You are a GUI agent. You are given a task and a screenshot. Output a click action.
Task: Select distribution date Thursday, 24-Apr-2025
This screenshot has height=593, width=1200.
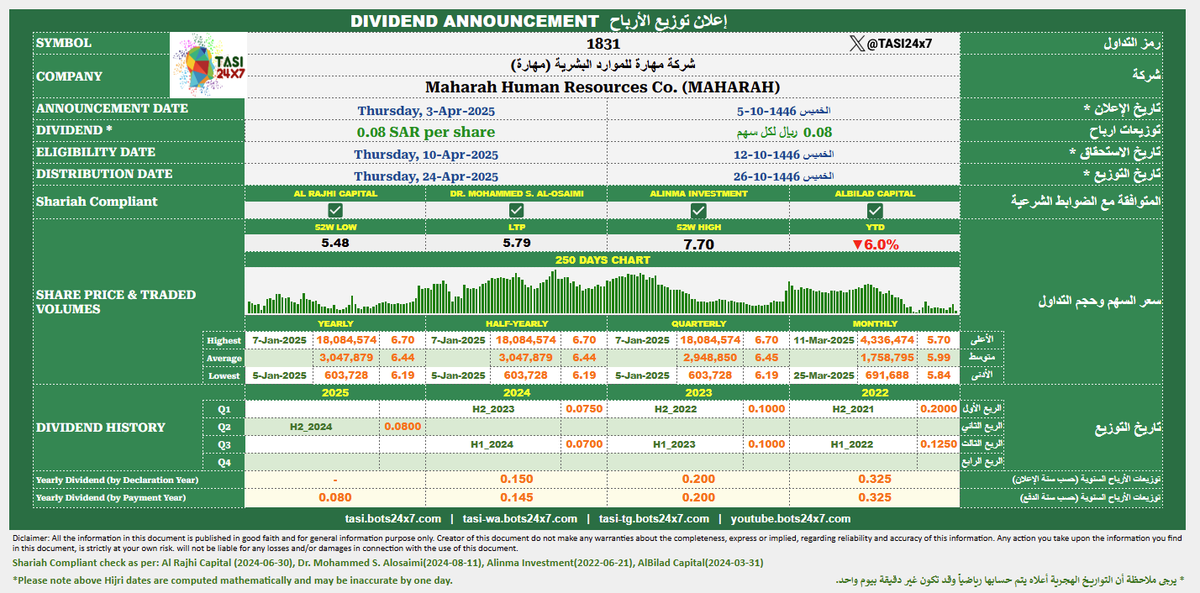[x=425, y=175]
